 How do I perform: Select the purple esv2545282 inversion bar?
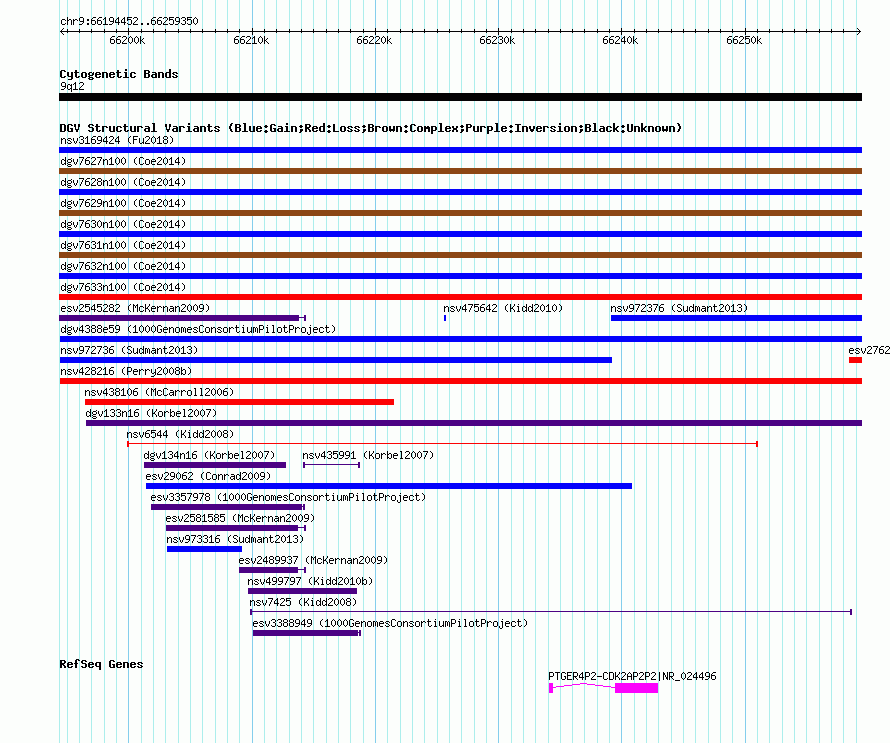pos(183,318)
